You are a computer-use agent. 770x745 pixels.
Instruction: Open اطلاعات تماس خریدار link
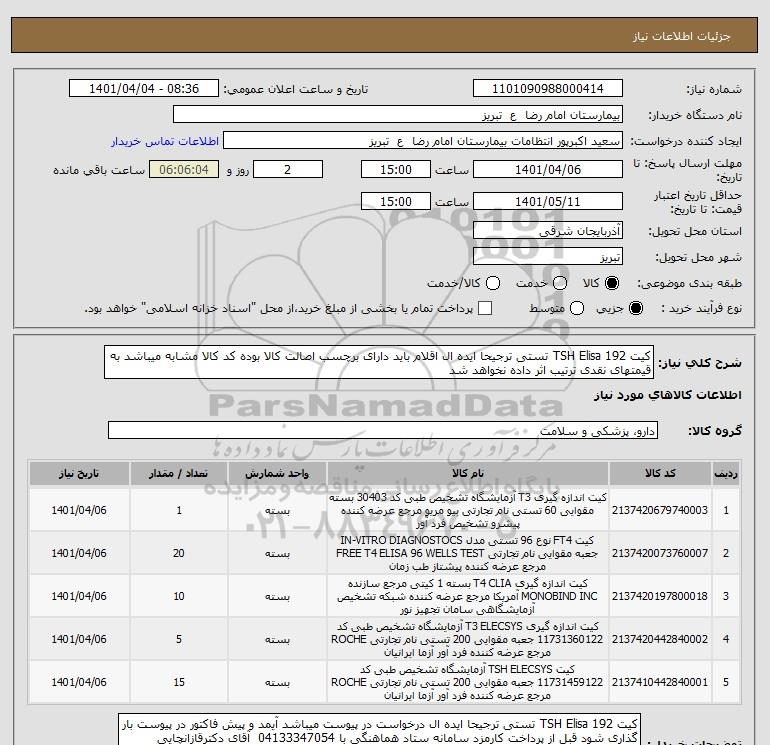click(x=165, y=141)
